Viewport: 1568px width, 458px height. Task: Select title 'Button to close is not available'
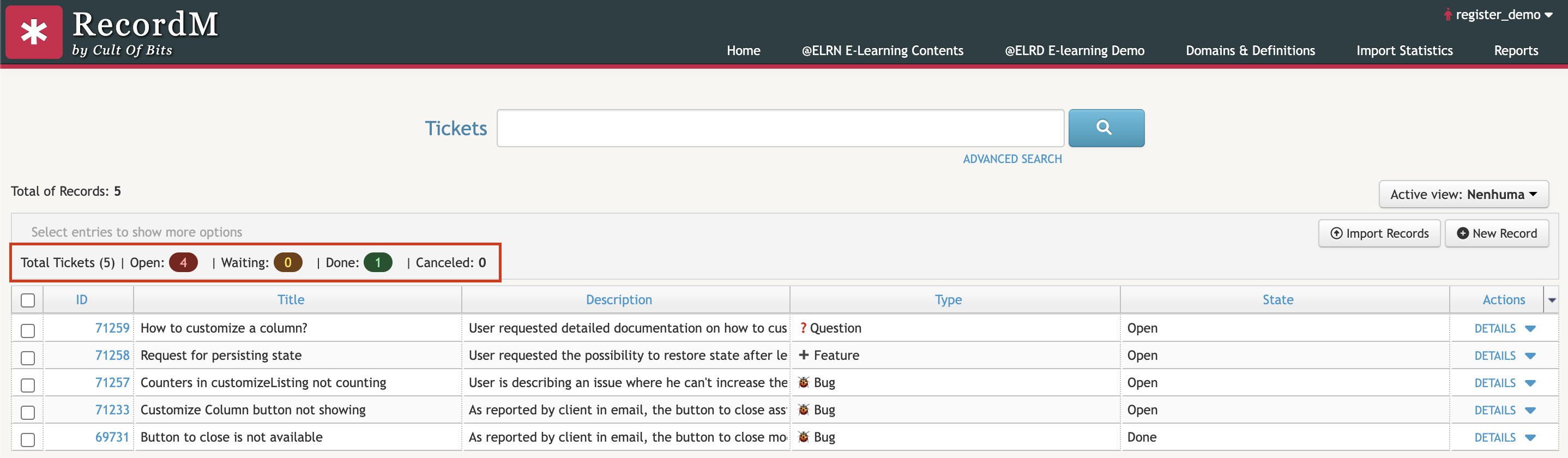pos(231,437)
